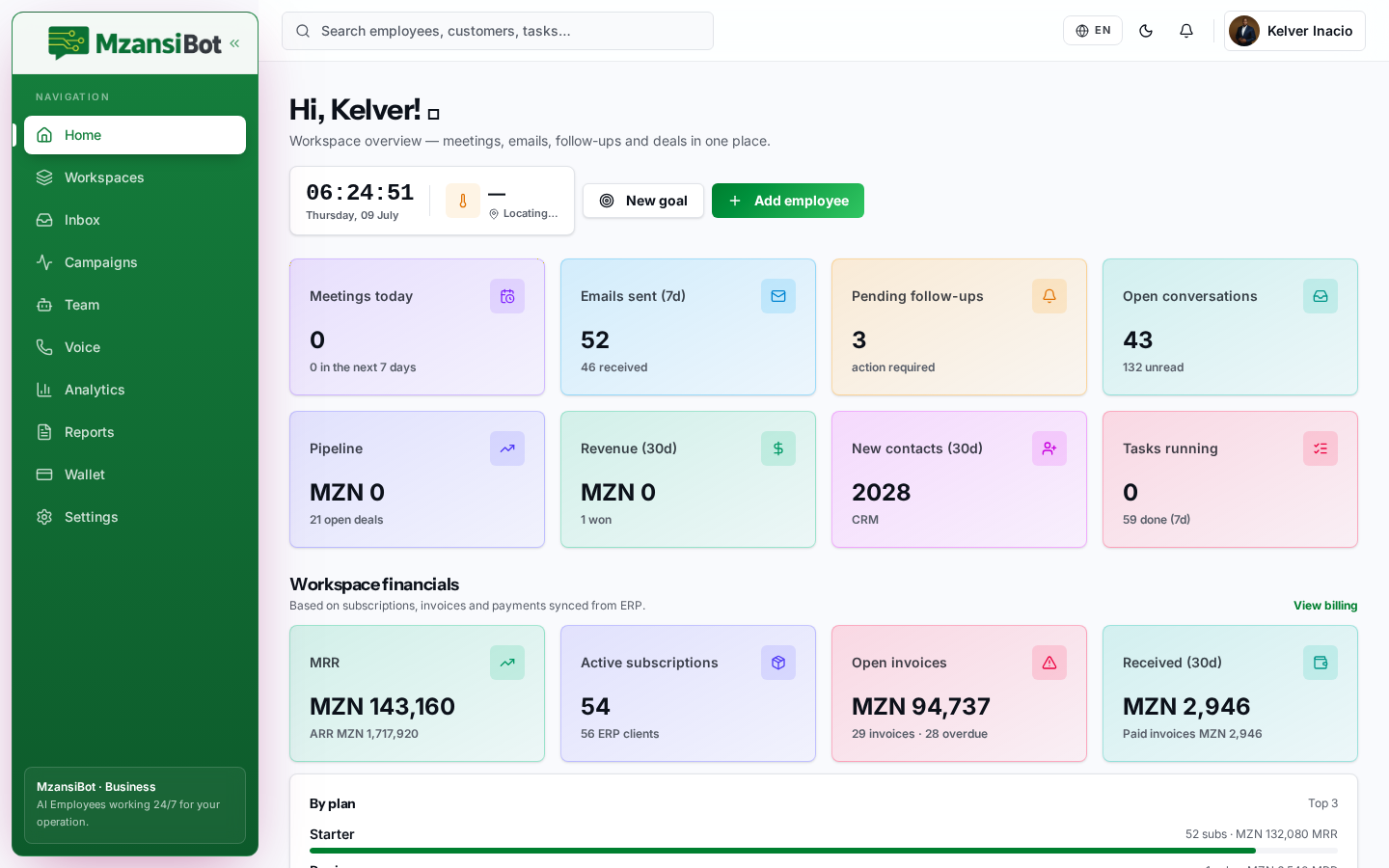Open Kelver Inacio profile menu
1389x868 pixels.
[1294, 31]
